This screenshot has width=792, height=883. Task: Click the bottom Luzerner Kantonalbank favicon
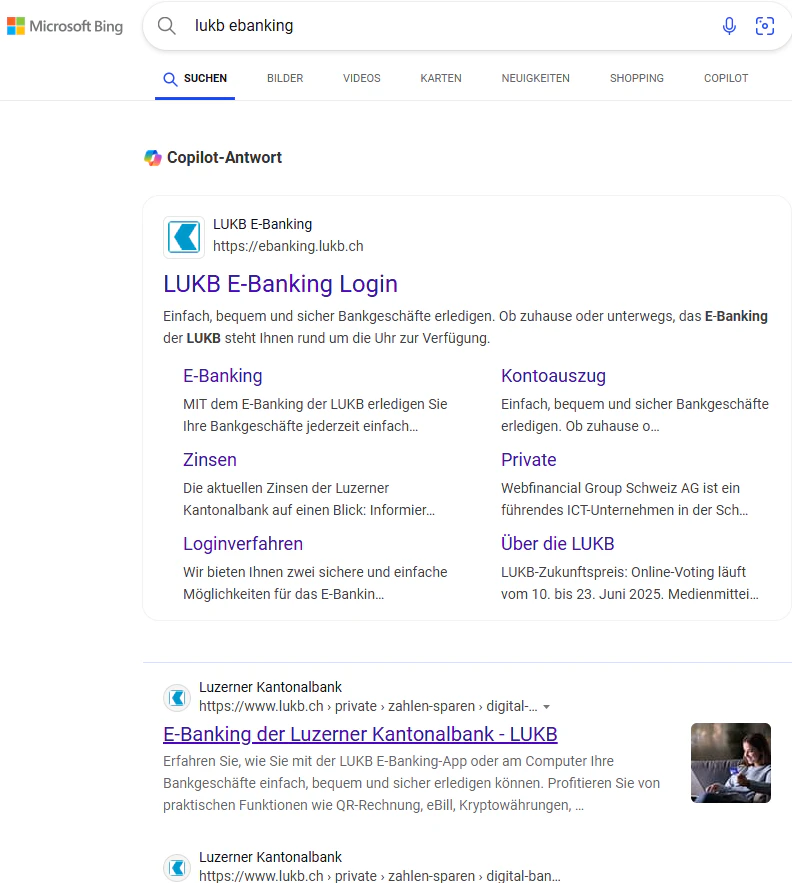coord(177,868)
